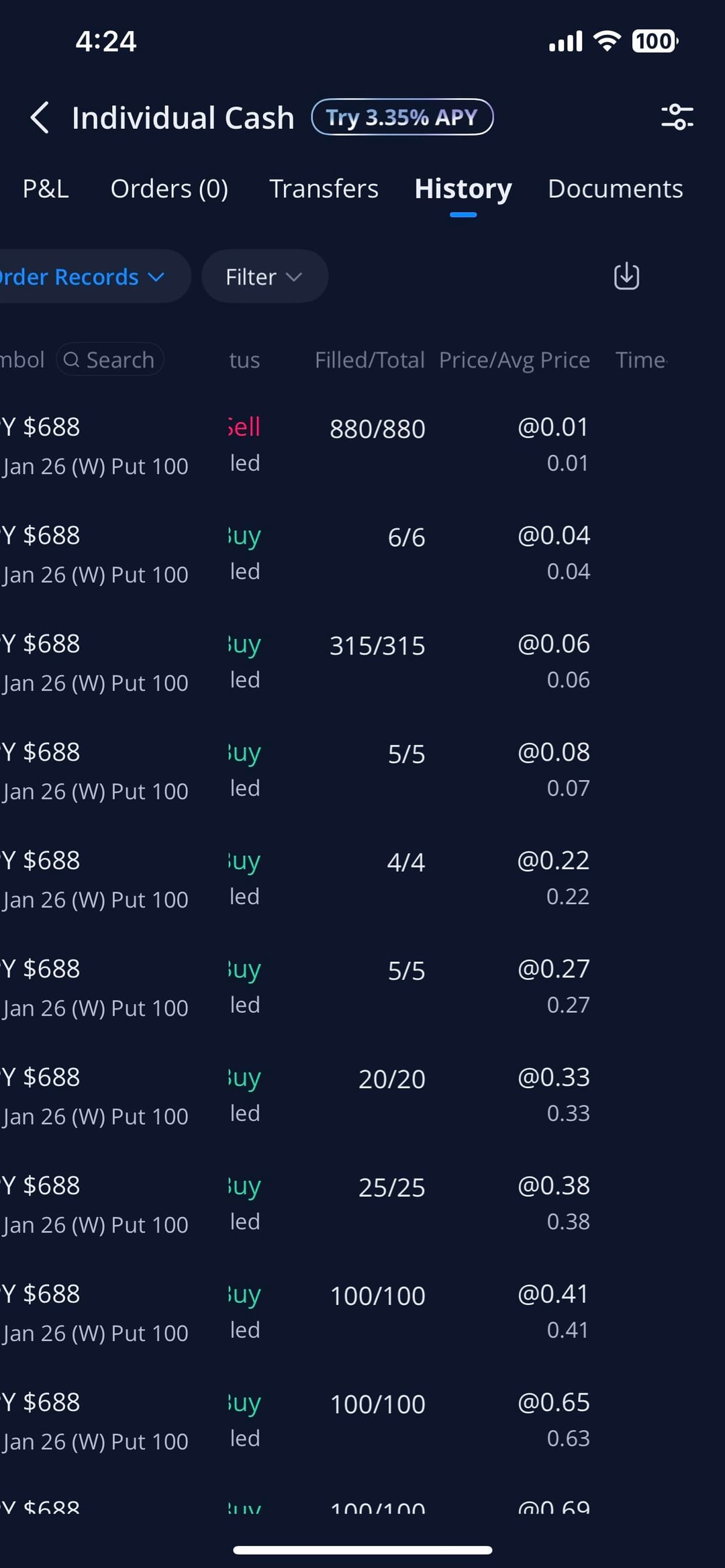Open the 315/315 buy order at 0.06
Image resolution: width=725 pixels, height=1568 pixels.
pyautogui.click(x=362, y=662)
